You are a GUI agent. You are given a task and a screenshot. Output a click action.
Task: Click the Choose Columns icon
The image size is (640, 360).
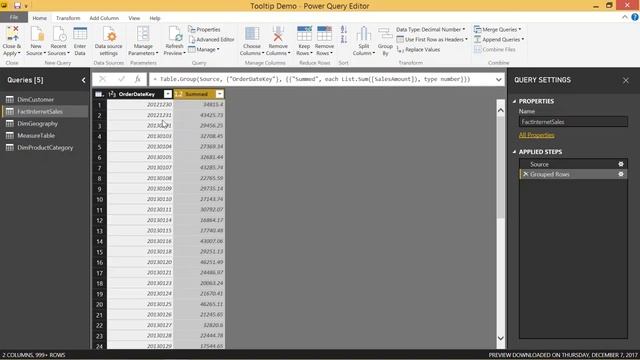tap(252, 34)
